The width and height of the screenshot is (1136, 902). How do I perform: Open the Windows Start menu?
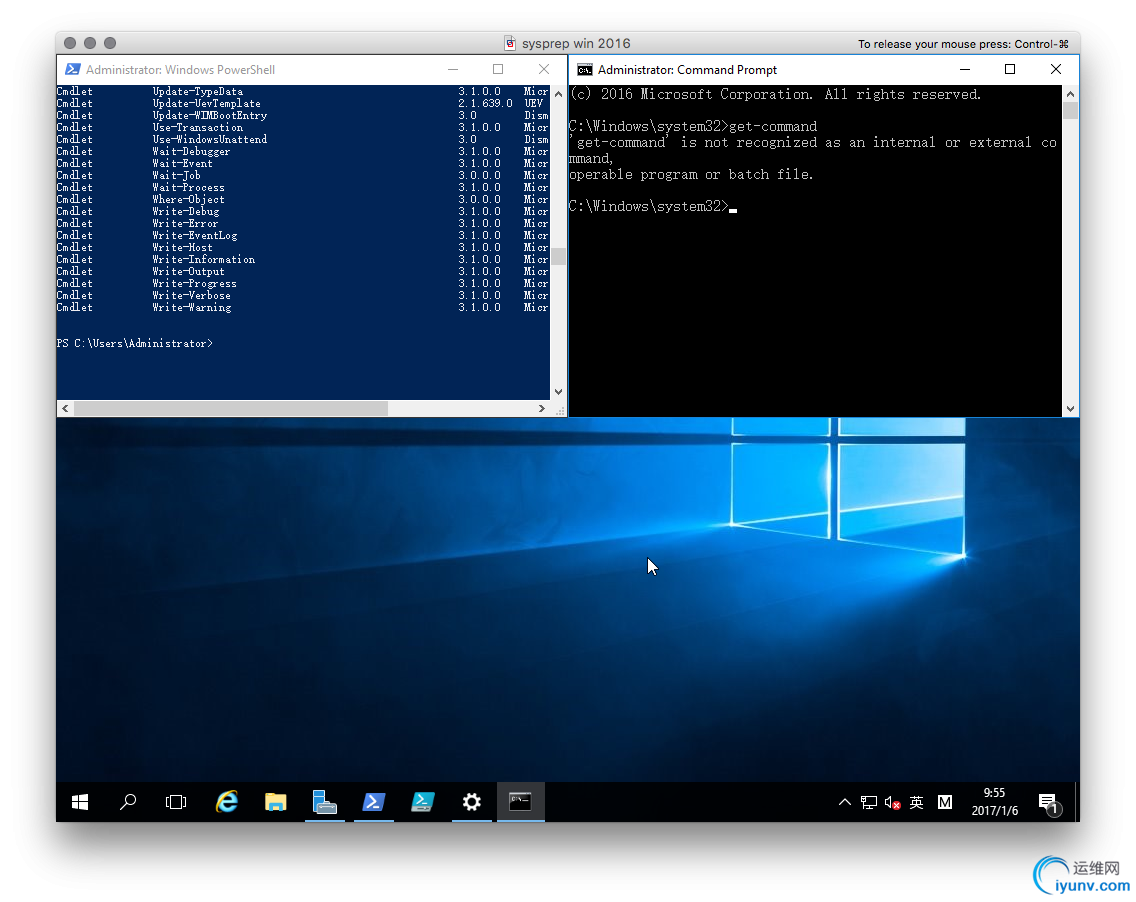click(x=80, y=802)
